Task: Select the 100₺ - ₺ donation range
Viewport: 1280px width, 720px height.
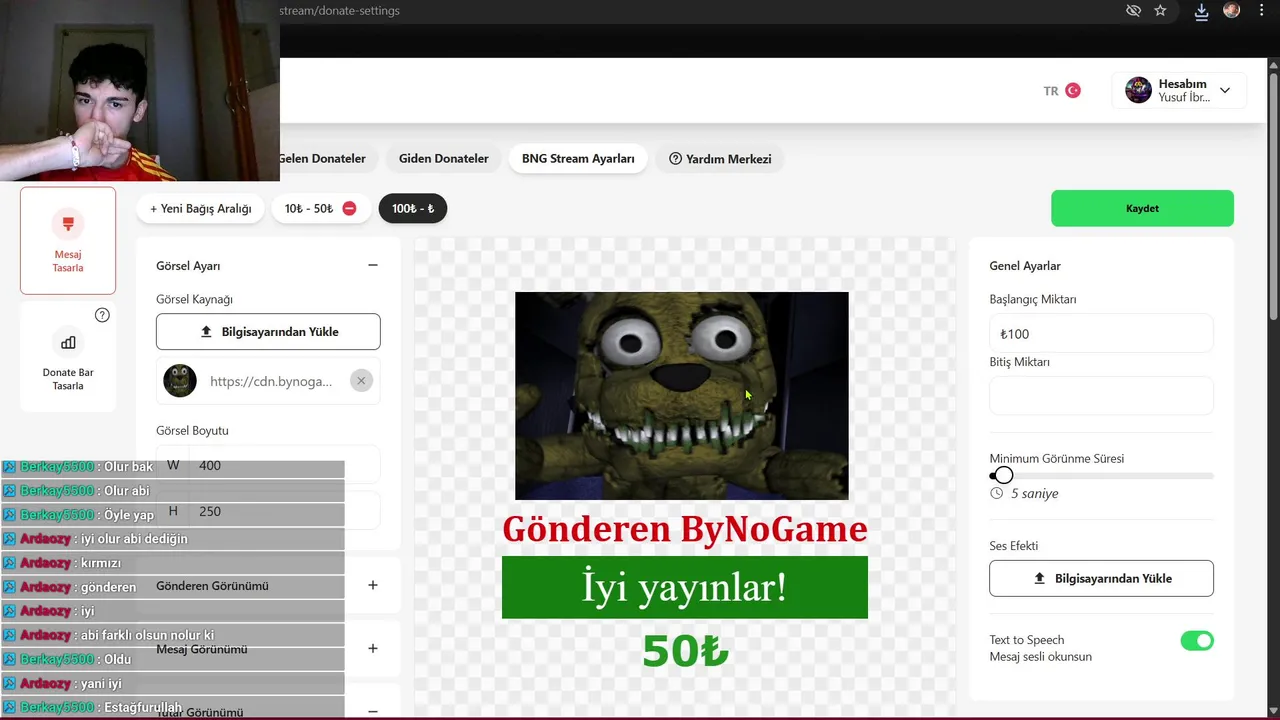Action: click(x=413, y=208)
